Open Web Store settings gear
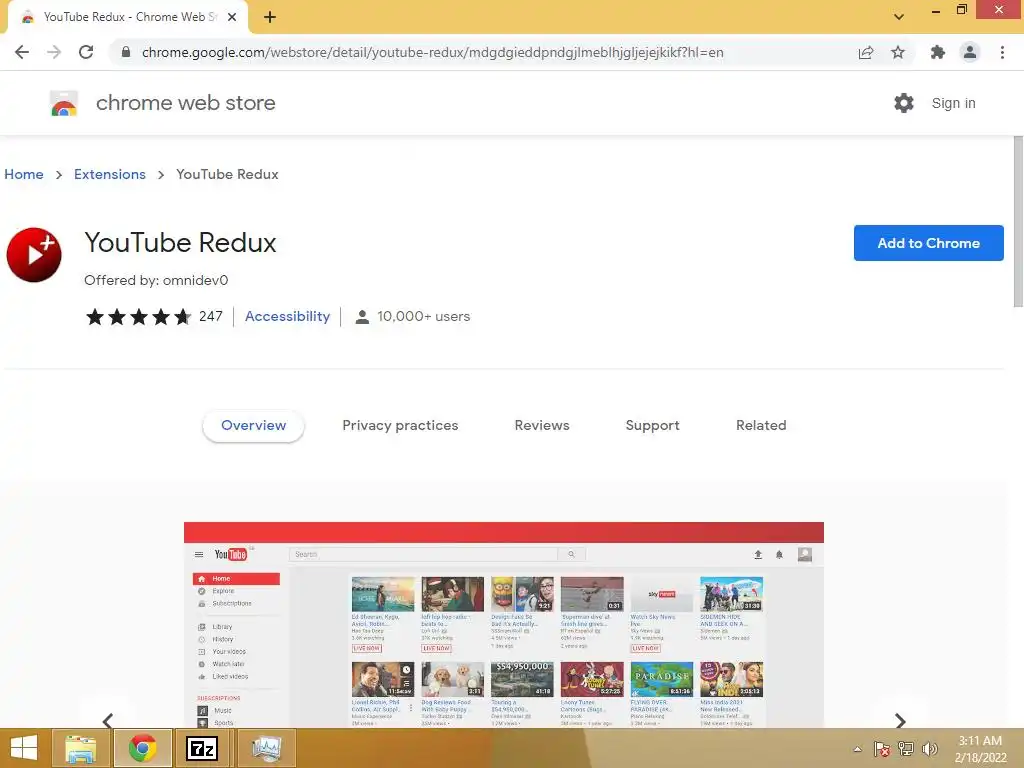This screenshot has width=1024, height=768. click(x=904, y=103)
